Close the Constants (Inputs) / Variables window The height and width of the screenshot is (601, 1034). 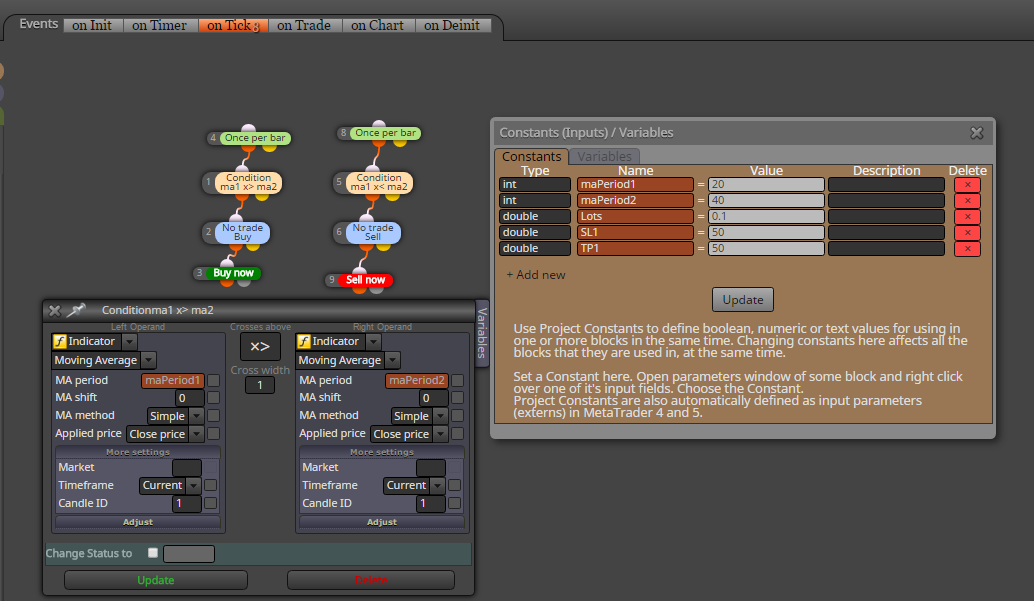point(977,133)
